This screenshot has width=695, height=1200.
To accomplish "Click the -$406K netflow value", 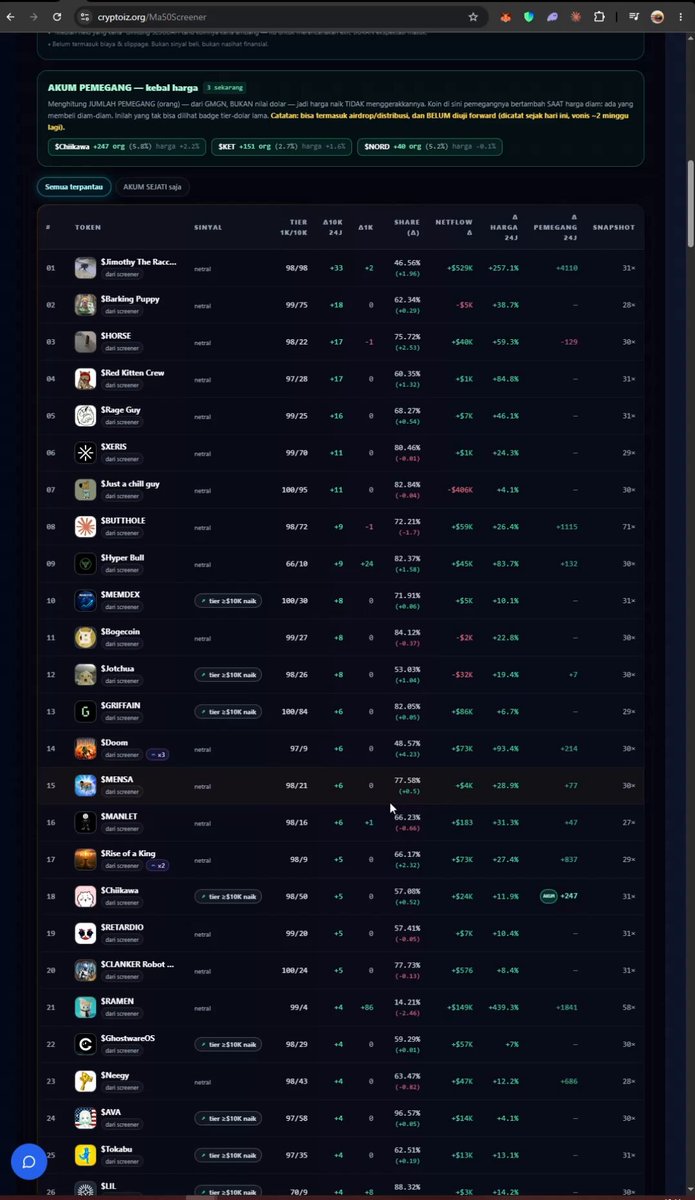I will point(461,490).
